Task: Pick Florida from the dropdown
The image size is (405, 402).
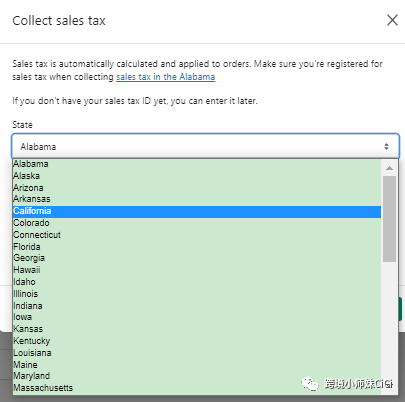Action: 197,247
